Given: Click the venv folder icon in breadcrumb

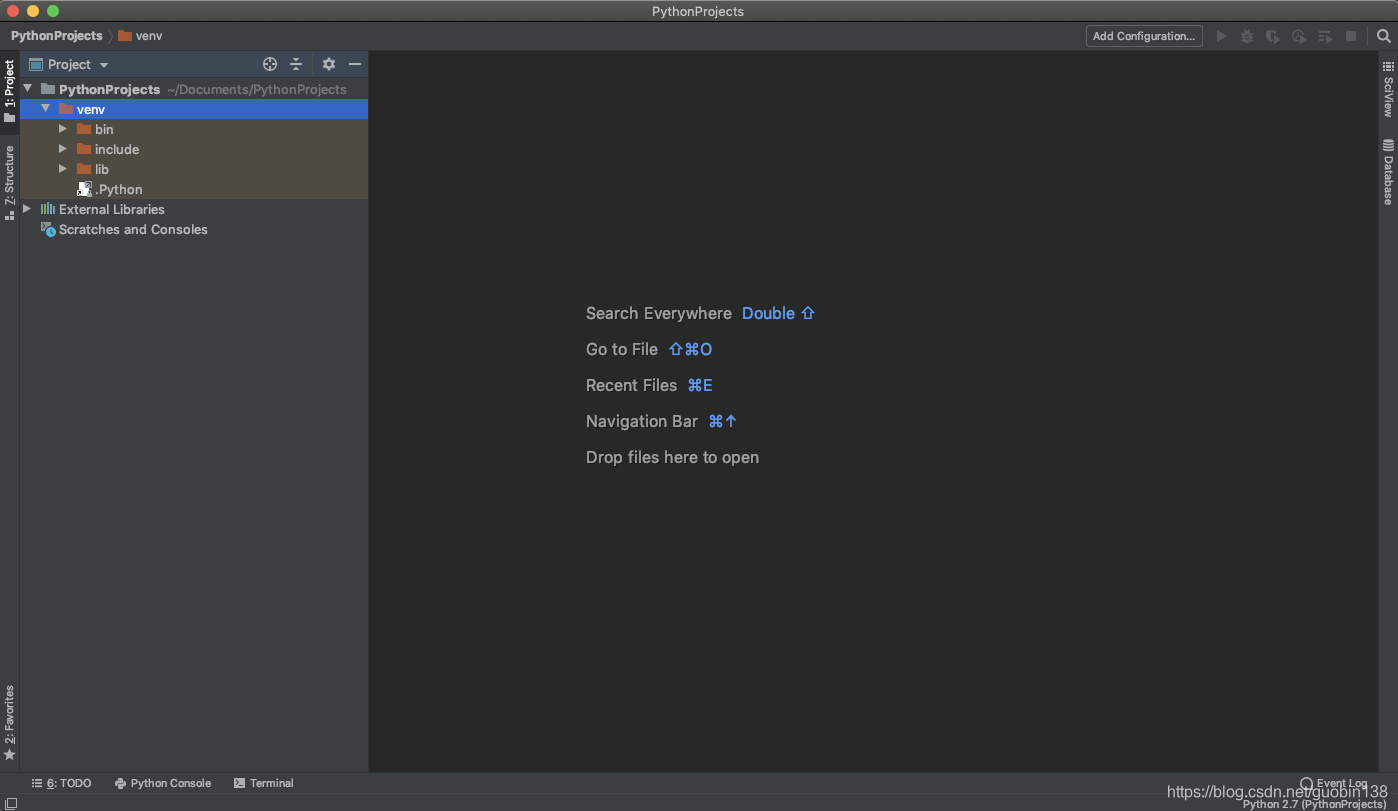Looking at the screenshot, I should pos(125,36).
